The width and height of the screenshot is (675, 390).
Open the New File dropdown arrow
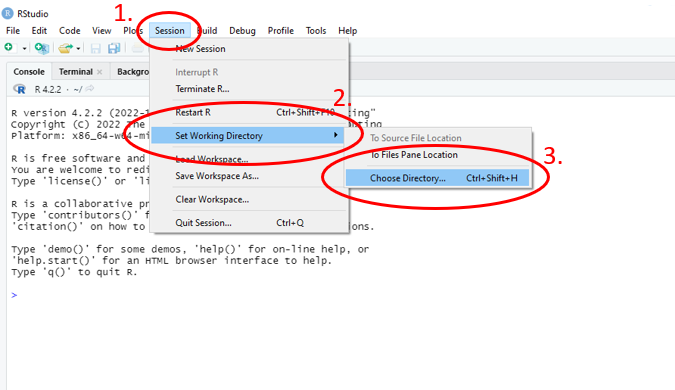tap(24, 48)
